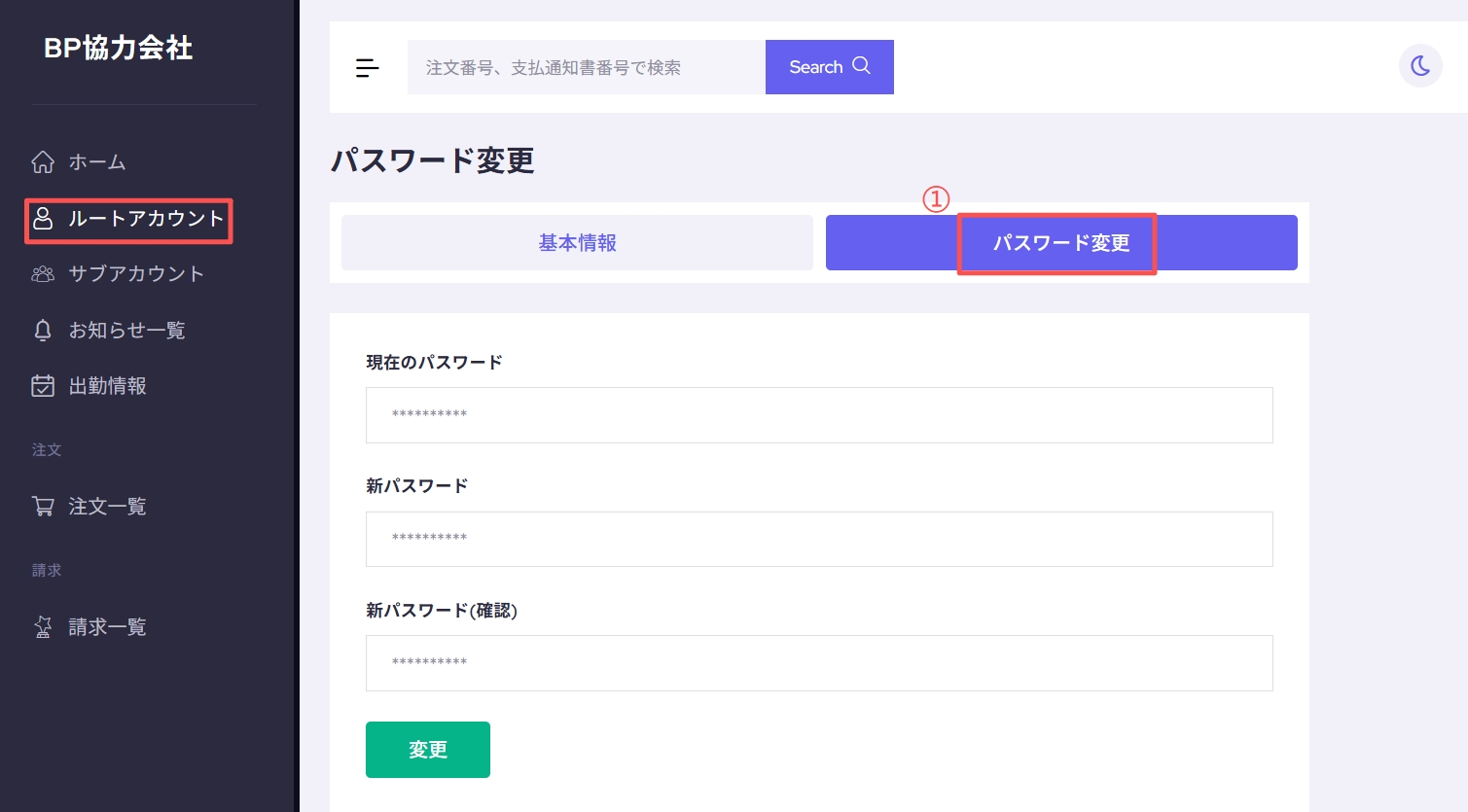Click the cart icon beside 注文一覧
This screenshot has width=1468, height=812.
[x=43, y=507]
